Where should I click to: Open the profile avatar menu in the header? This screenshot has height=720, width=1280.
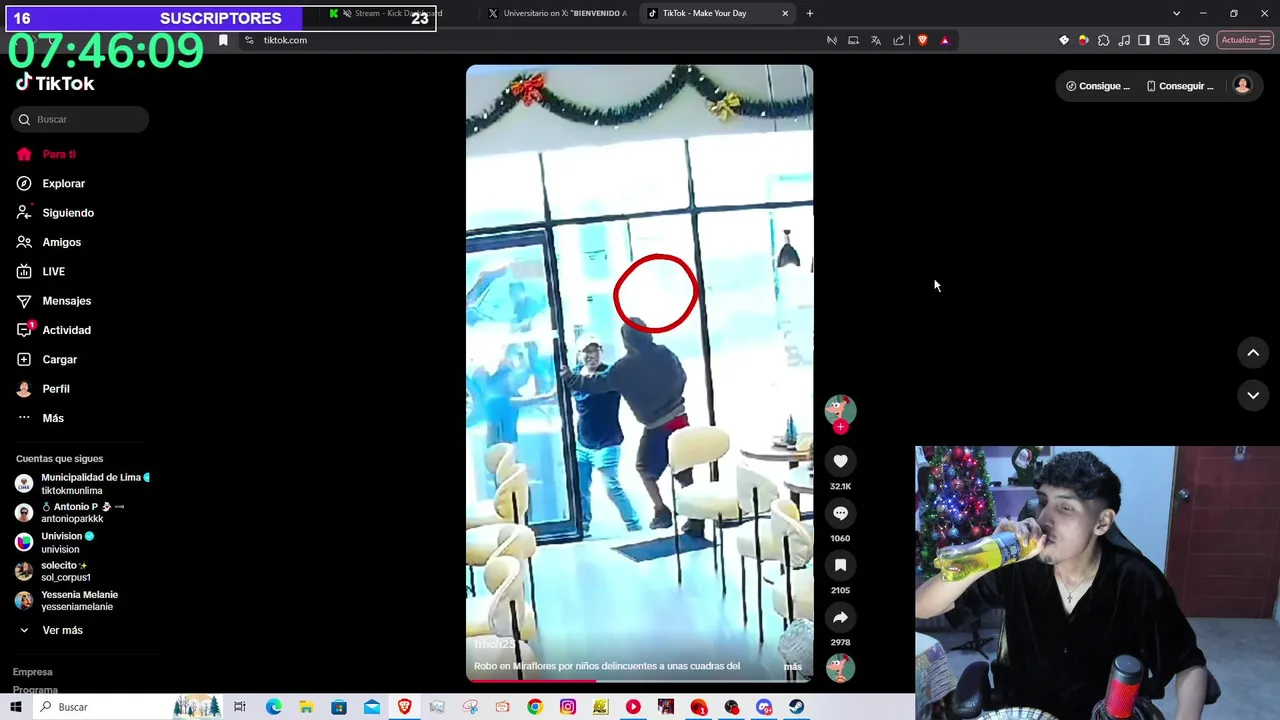click(x=1243, y=86)
